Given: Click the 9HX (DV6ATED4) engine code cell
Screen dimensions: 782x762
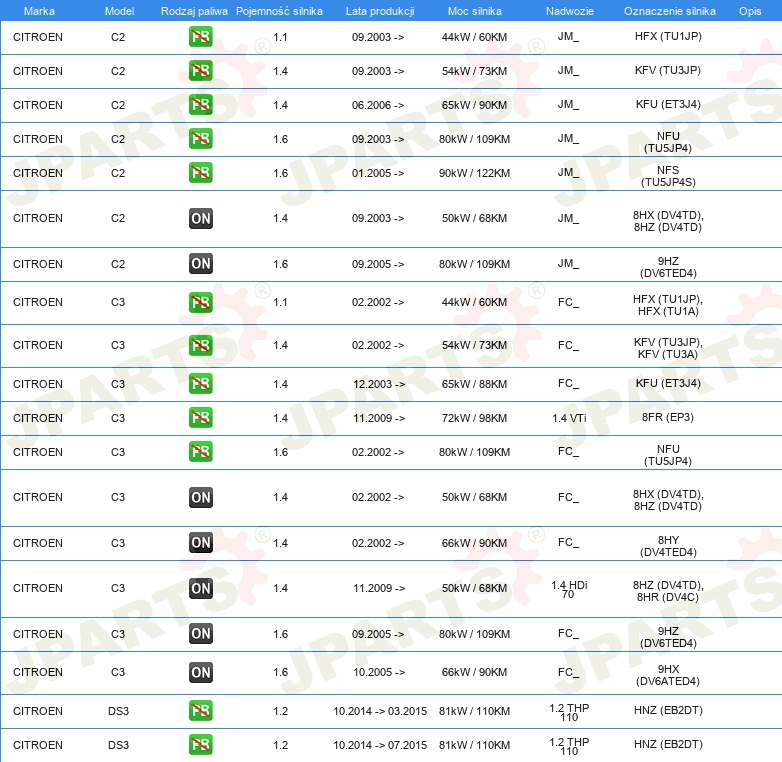Looking at the screenshot, I should coord(668,675).
